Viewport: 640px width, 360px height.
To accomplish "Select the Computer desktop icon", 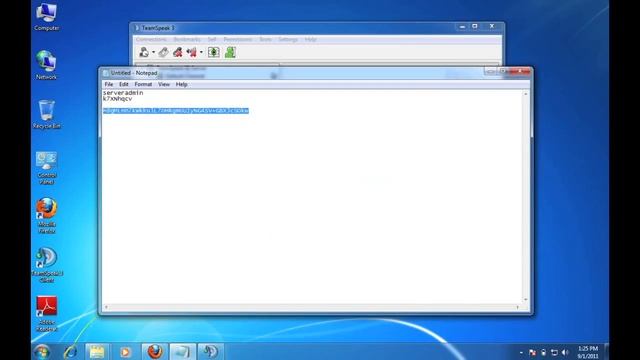I will (47, 17).
